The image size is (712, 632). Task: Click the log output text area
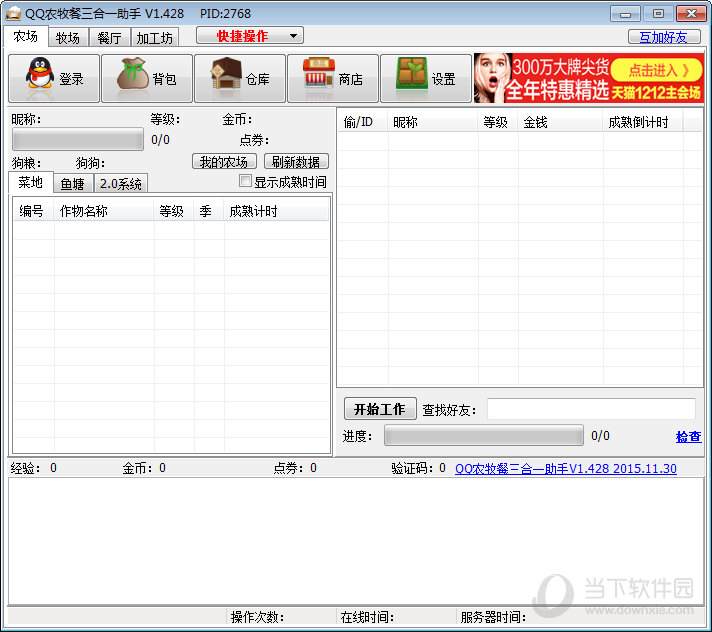click(x=356, y=541)
